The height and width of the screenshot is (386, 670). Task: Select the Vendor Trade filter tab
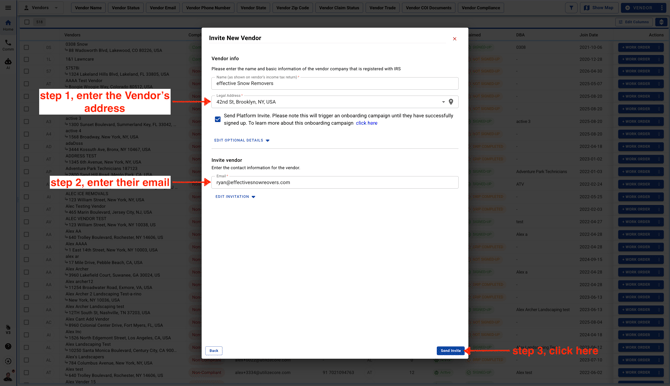point(382,8)
